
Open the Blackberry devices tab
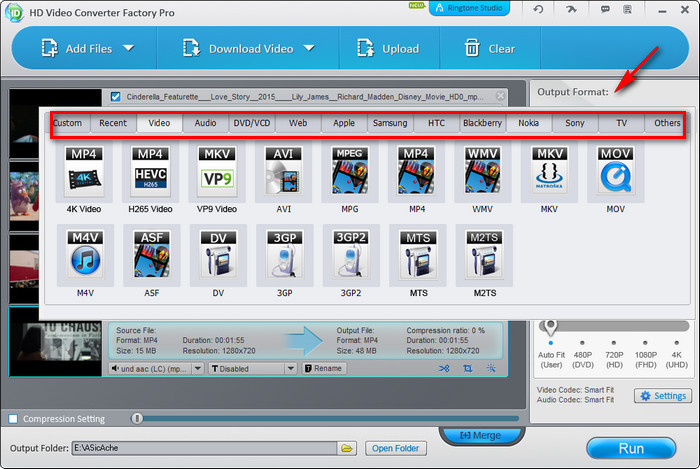coord(483,123)
